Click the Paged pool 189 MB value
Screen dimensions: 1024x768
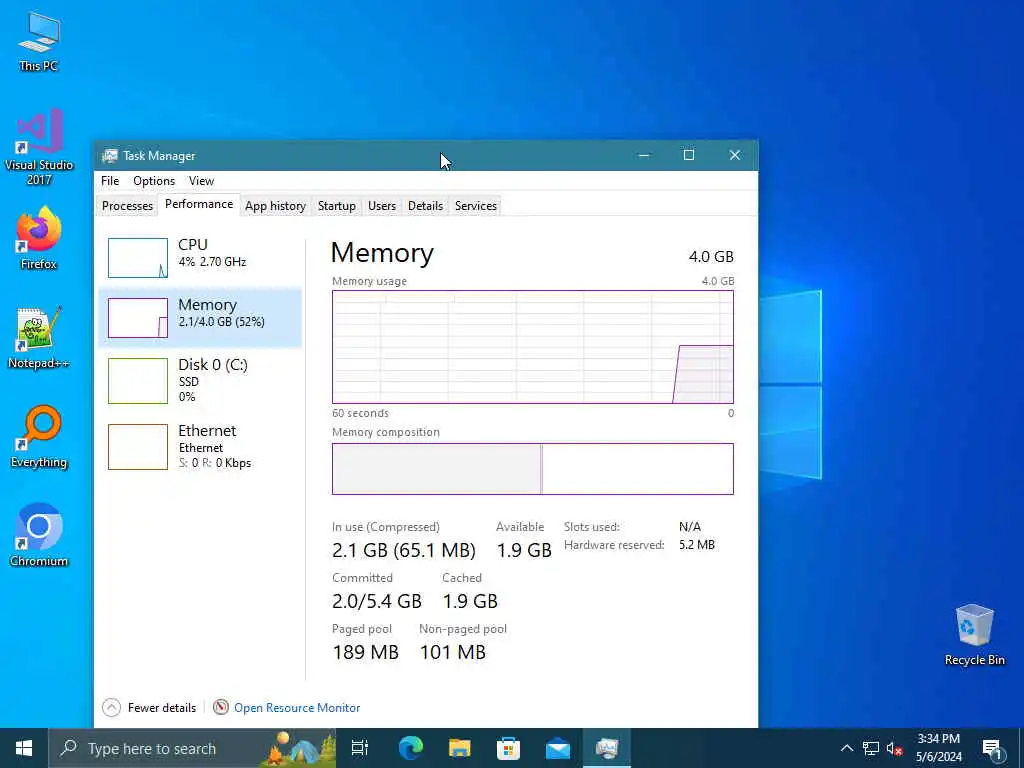click(x=365, y=652)
